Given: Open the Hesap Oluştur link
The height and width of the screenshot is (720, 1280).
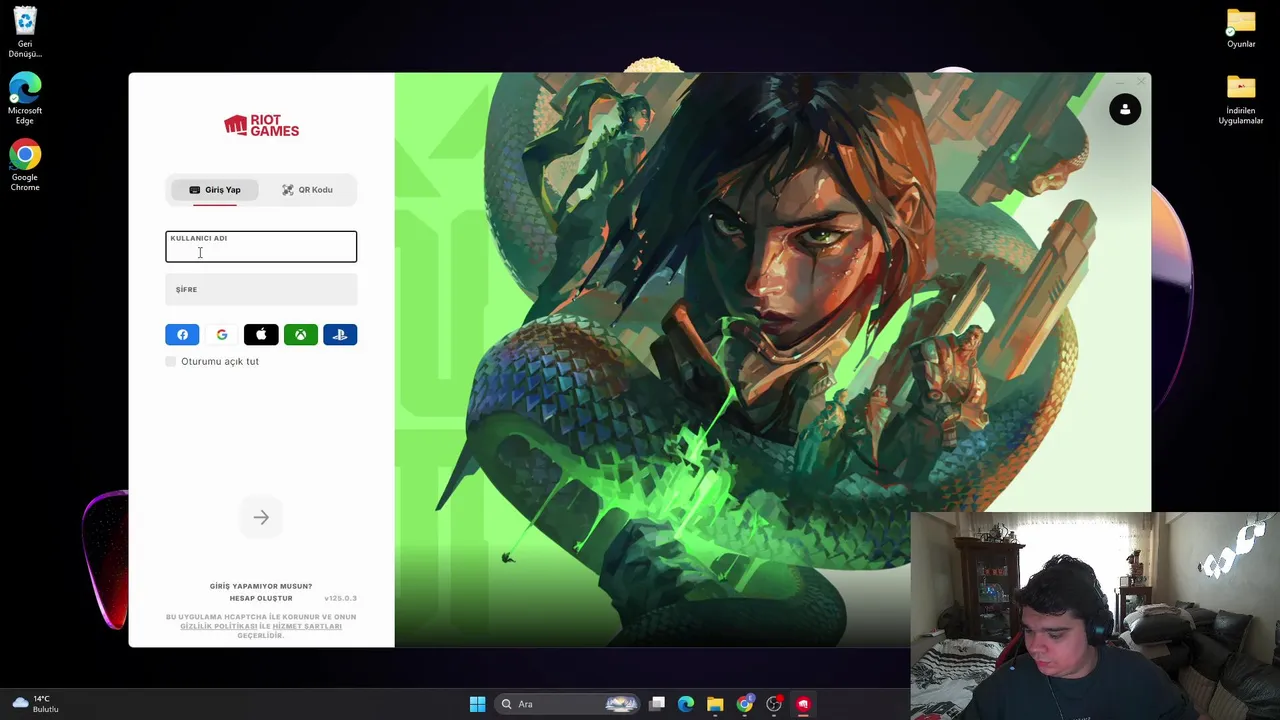Looking at the screenshot, I should pyautogui.click(x=261, y=598).
